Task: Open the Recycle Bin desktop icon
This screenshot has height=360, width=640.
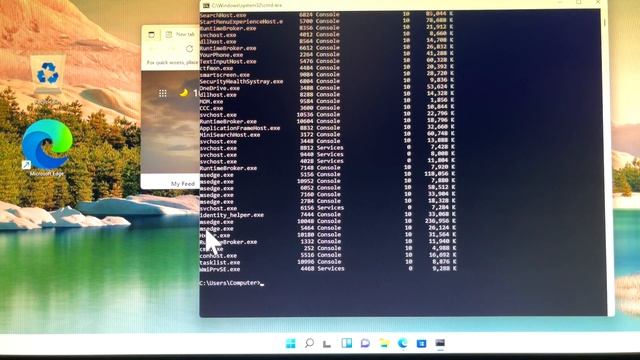Action: tap(48, 74)
